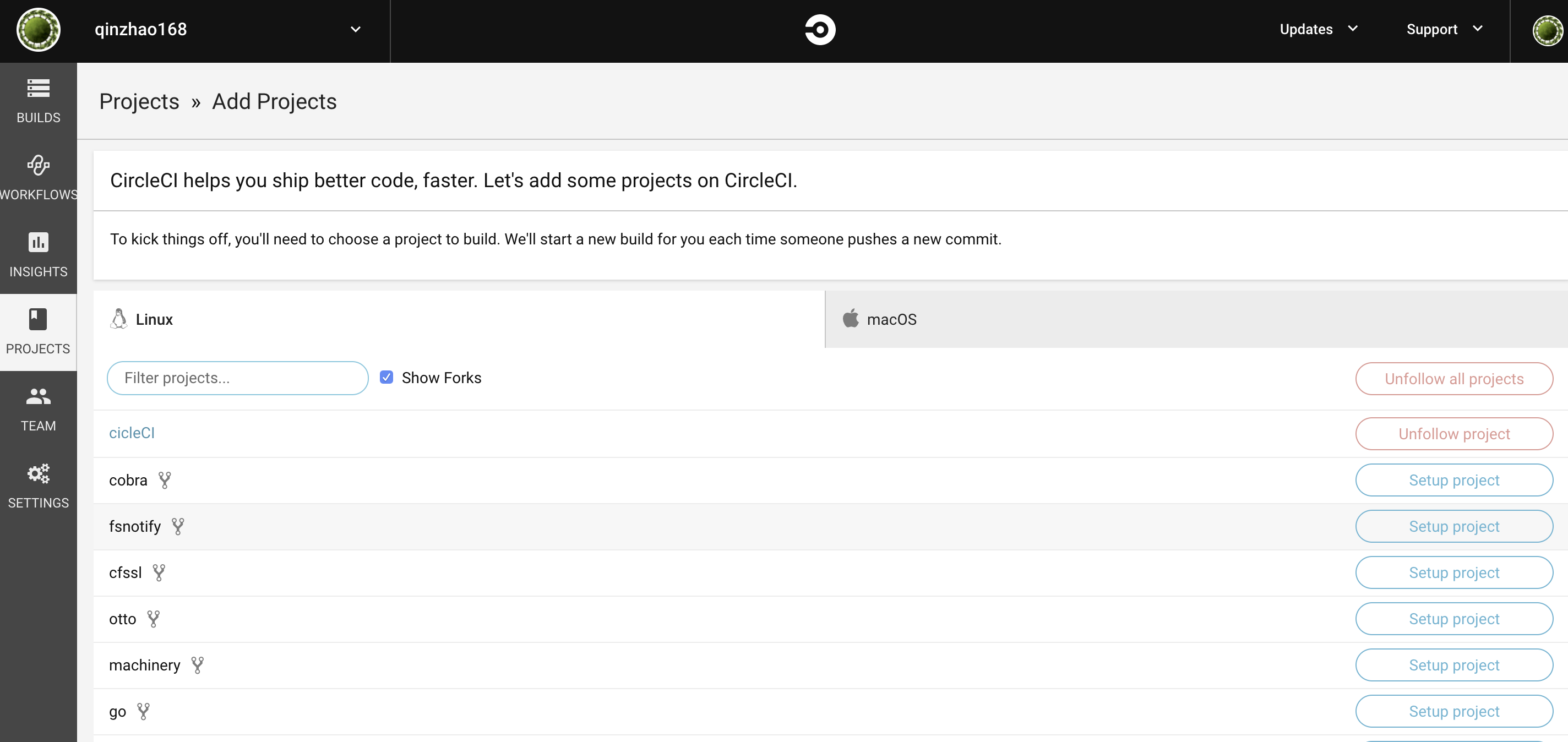Viewport: 1568px width, 742px height.
Task: Click the CircleCI logo in header
Action: 820,30
